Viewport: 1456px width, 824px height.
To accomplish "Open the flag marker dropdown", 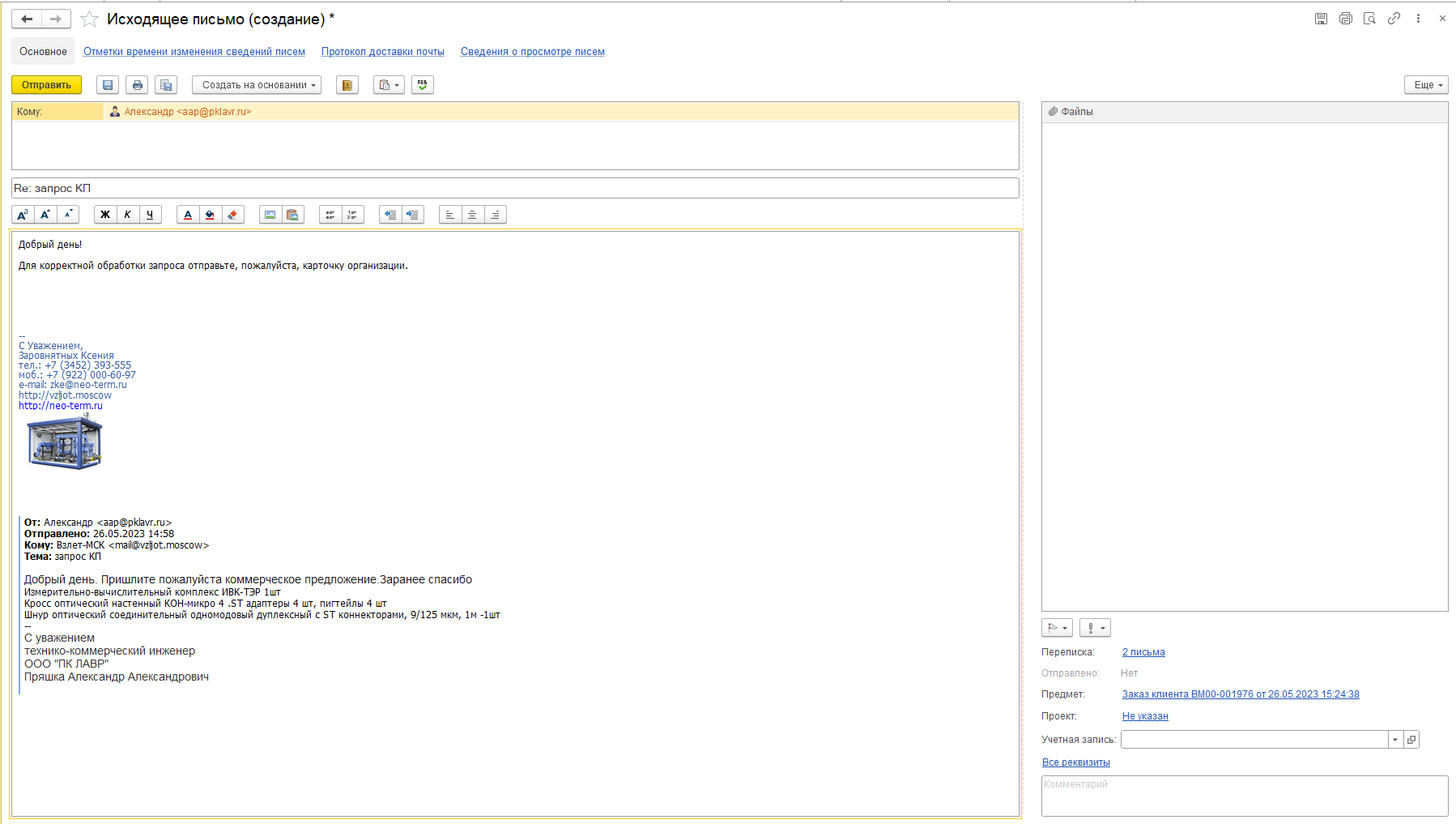I will (x=1058, y=628).
